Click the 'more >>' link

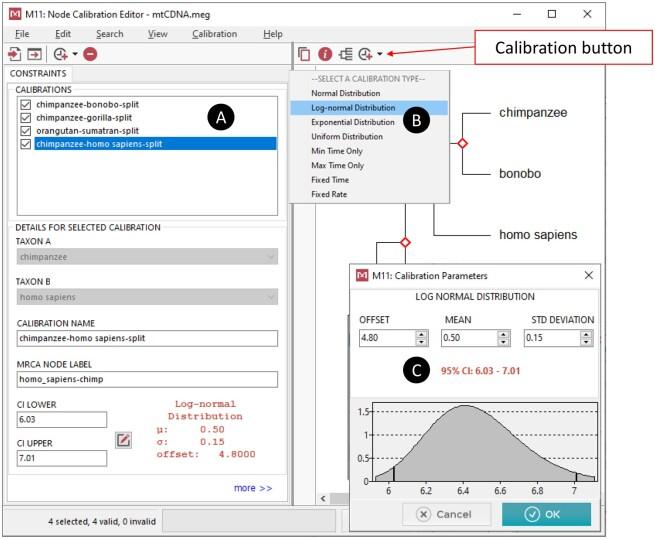coord(252,488)
